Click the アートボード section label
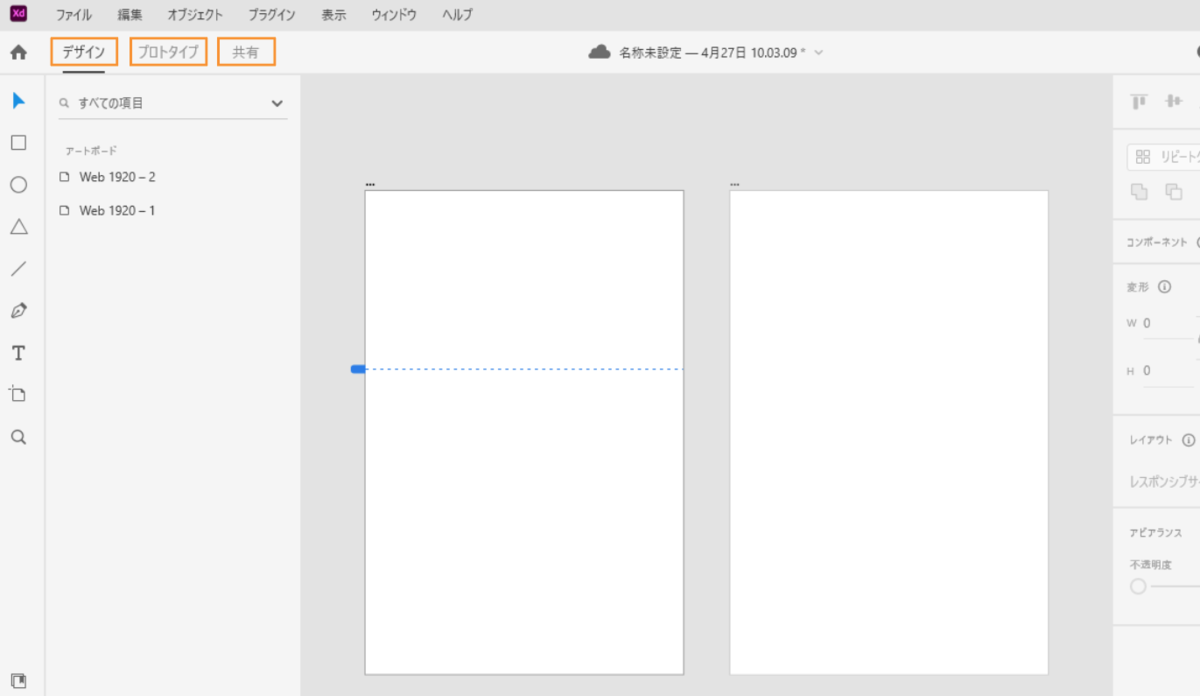 tap(91, 151)
